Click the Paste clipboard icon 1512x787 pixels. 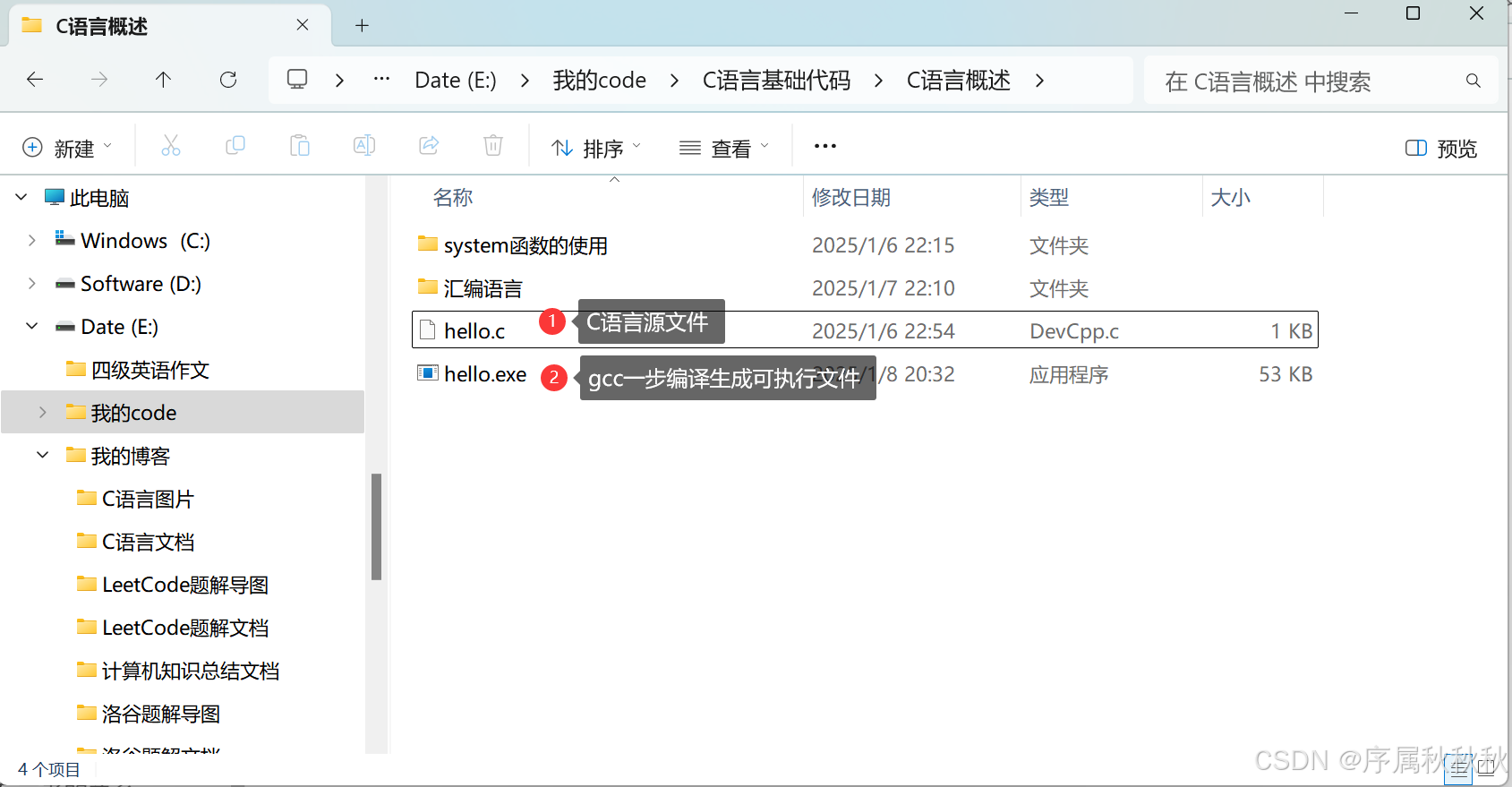point(300,146)
